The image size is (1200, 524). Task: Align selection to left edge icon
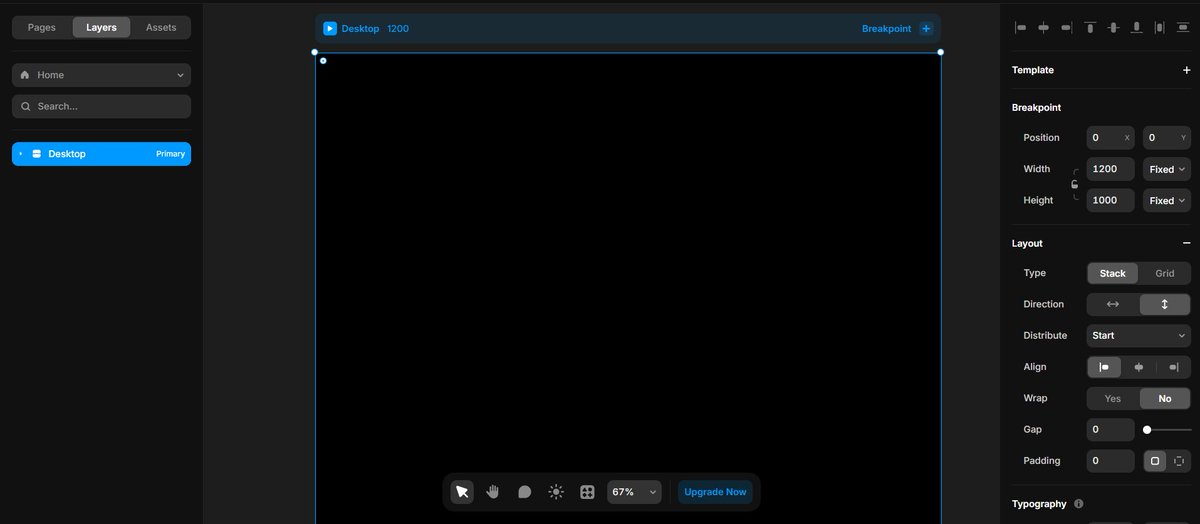[1021, 28]
